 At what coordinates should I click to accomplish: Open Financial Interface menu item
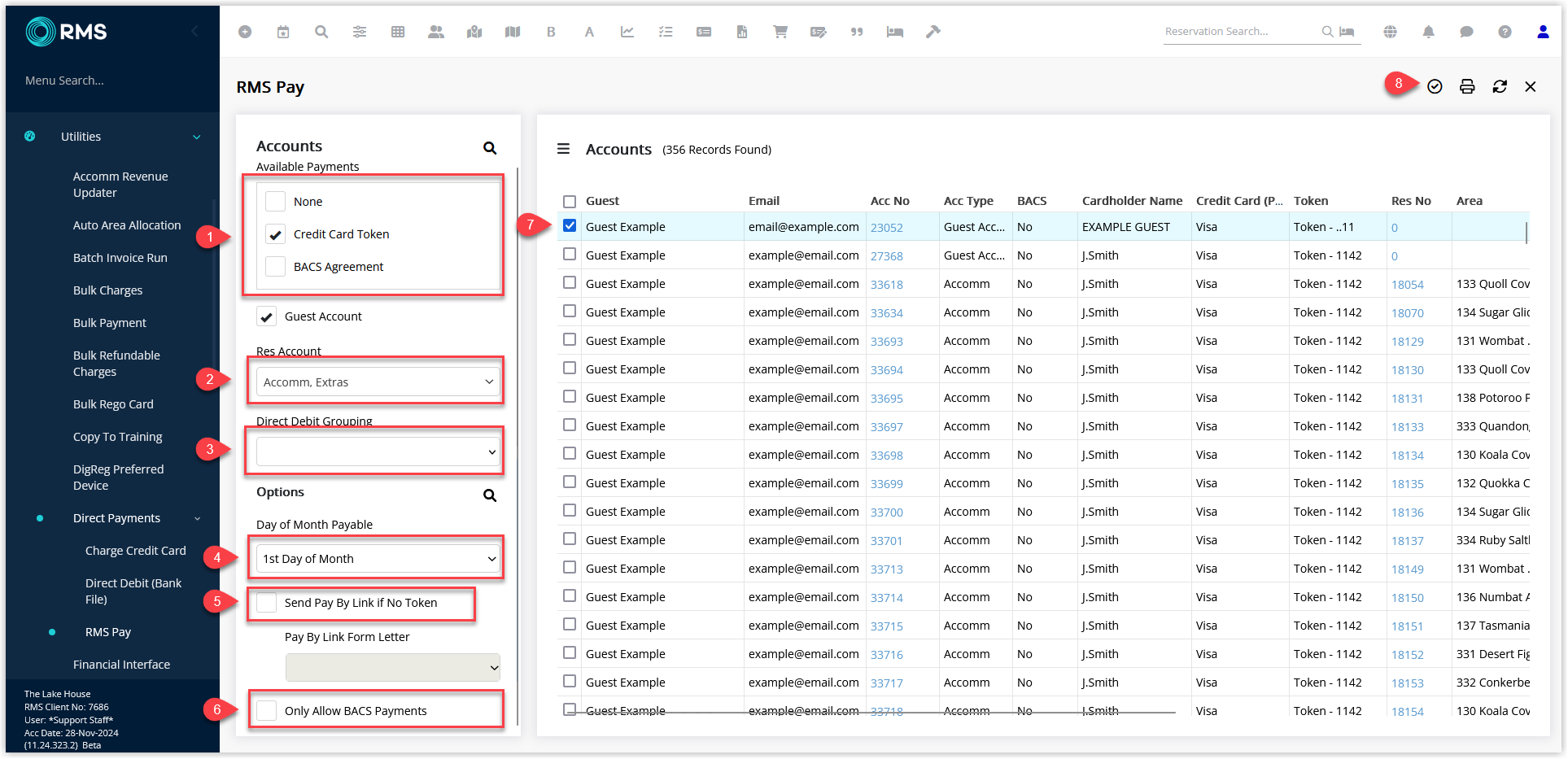pos(121,665)
